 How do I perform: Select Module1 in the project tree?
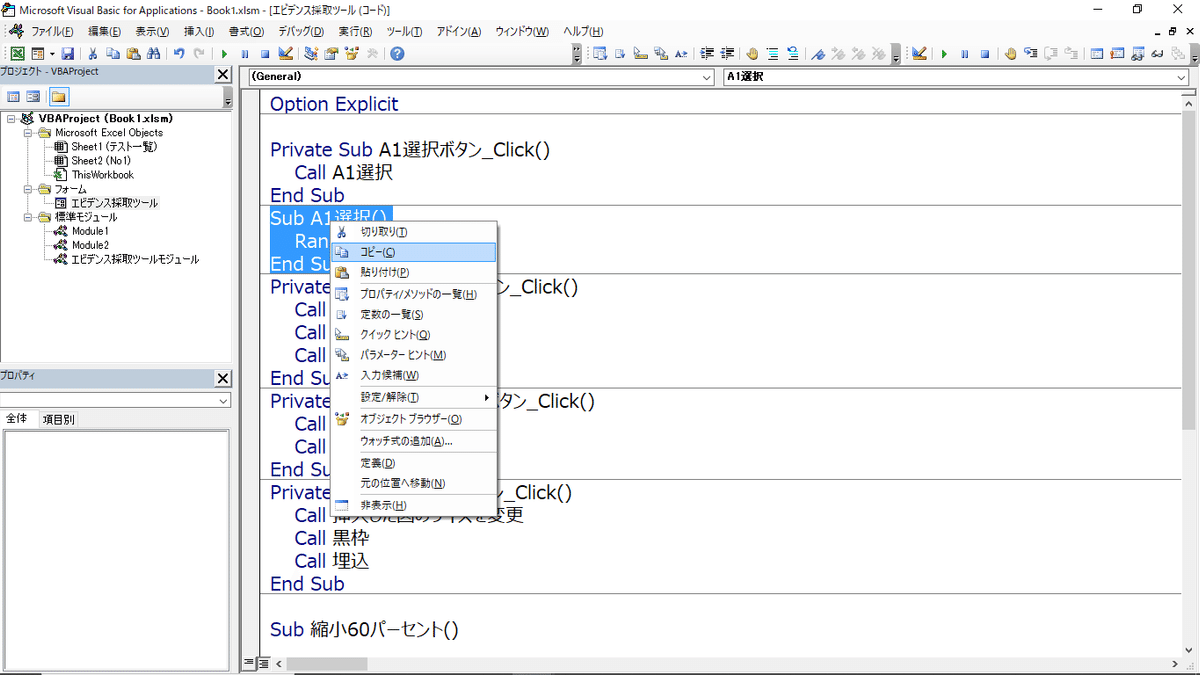click(90, 231)
